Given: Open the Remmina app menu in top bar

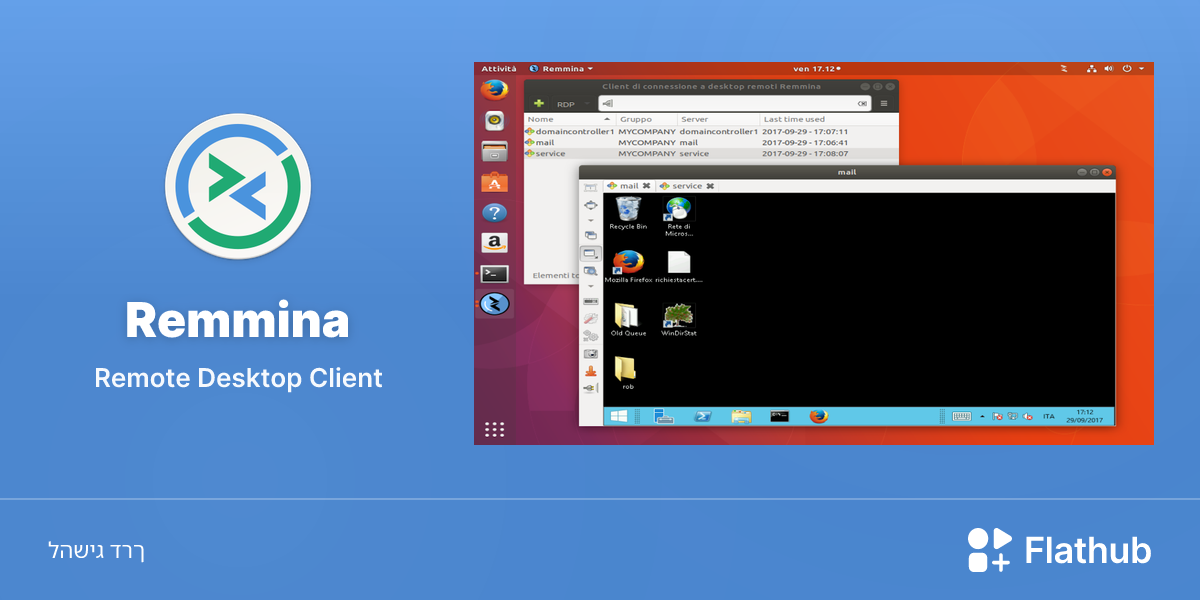Looking at the screenshot, I should pyautogui.click(x=561, y=68).
